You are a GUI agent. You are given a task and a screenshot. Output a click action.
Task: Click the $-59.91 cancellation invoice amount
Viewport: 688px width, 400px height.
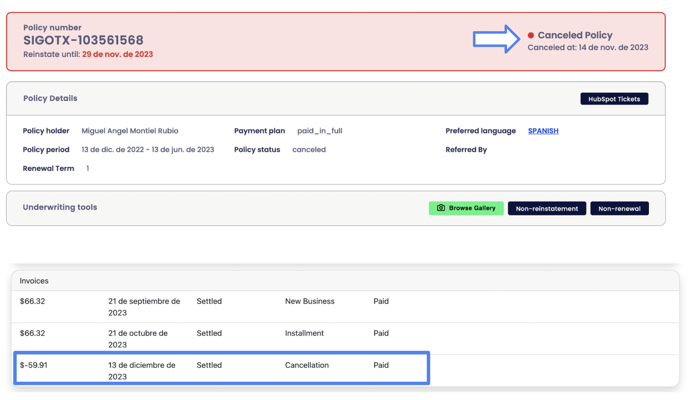(34, 365)
